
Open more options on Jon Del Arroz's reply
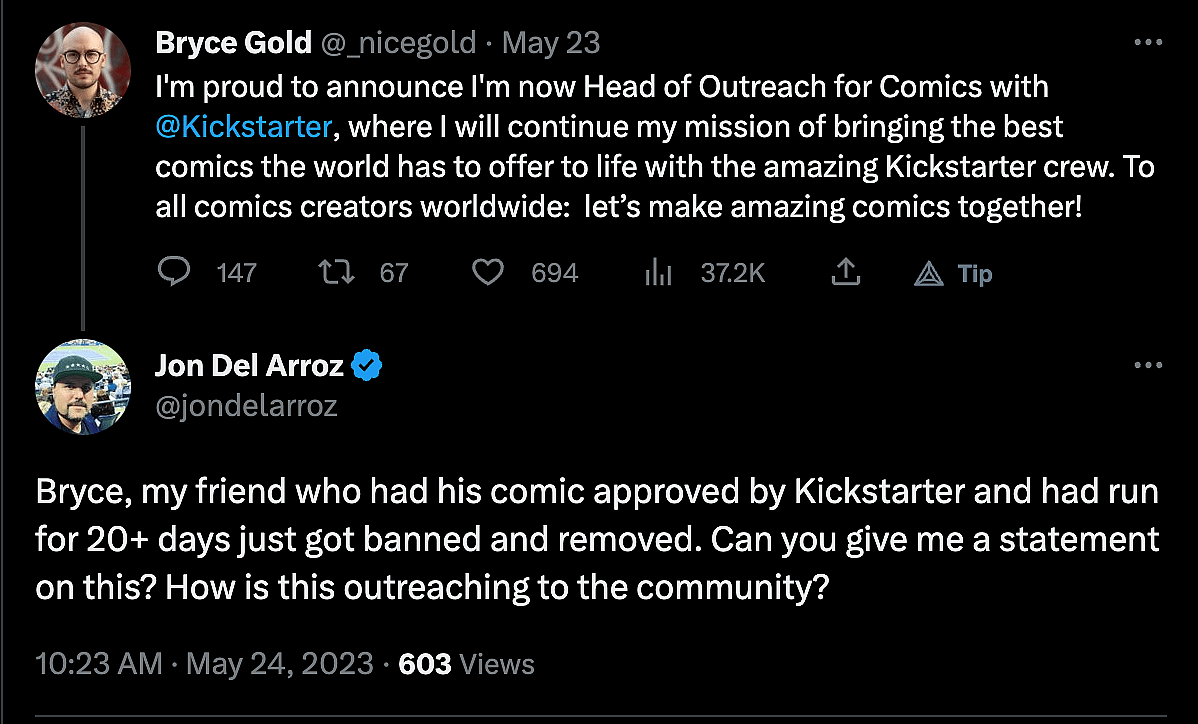(1147, 366)
